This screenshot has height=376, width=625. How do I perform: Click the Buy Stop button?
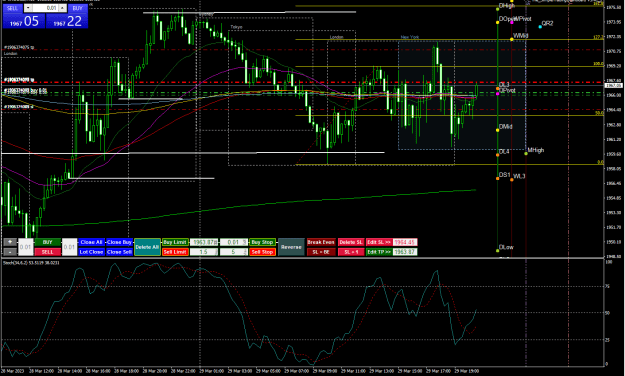(x=262, y=242)
